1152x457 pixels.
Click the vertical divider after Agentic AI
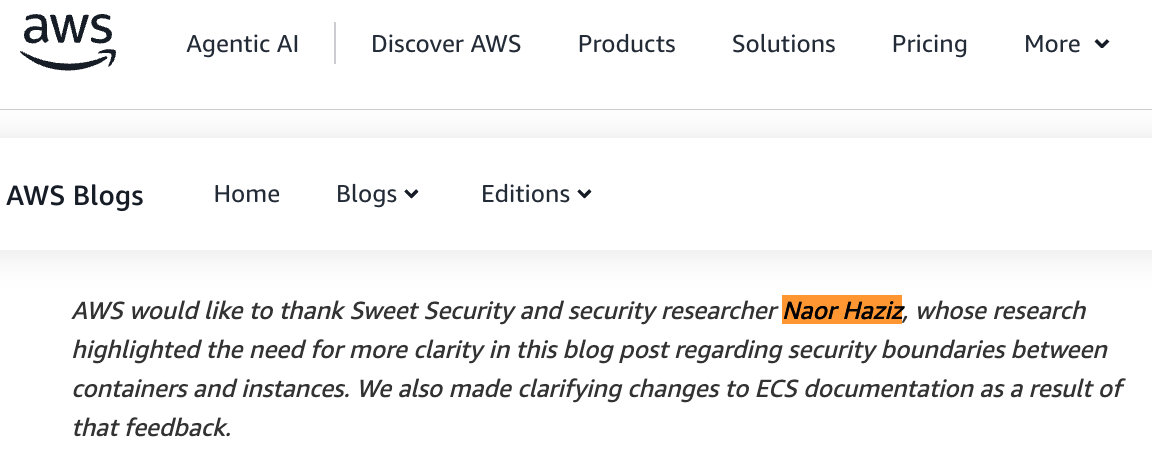335,43
